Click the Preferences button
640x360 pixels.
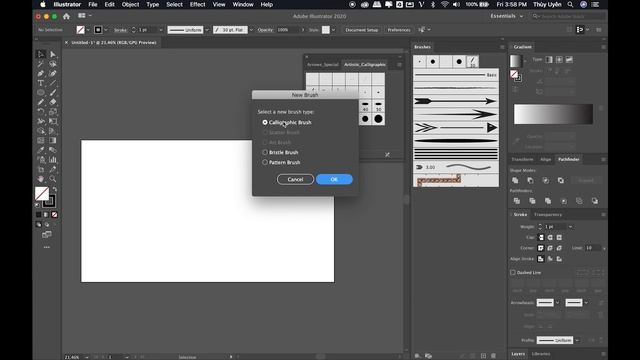tap(398, 30)
